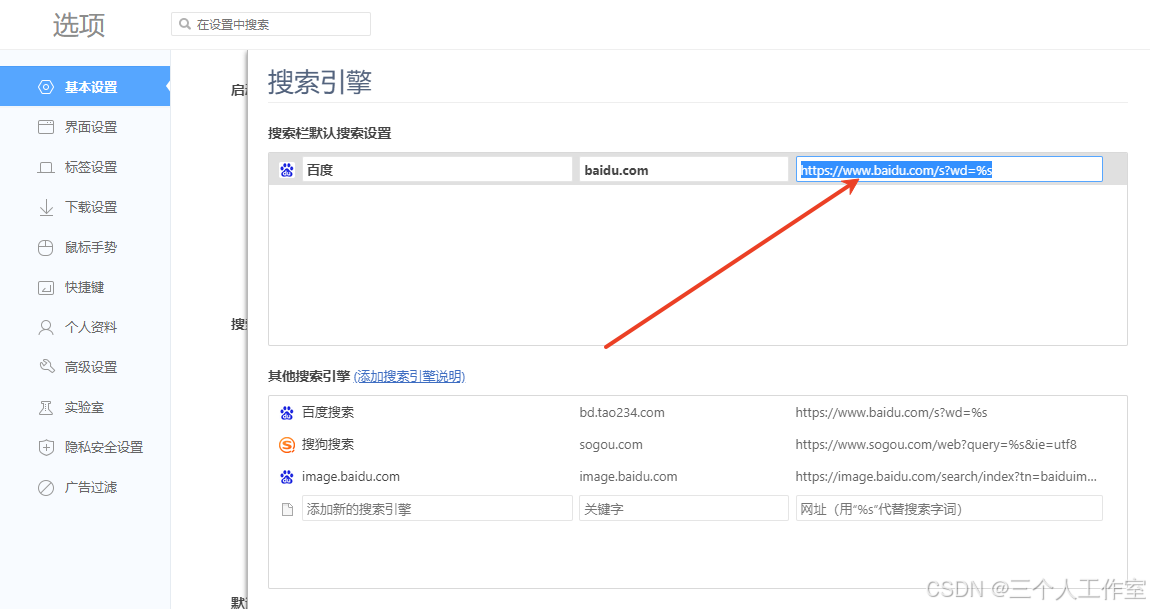Screen dimensions: 1150x609
Task: Click the 百度搜索 row baidu.com/s URL
Action: point(891,412)
